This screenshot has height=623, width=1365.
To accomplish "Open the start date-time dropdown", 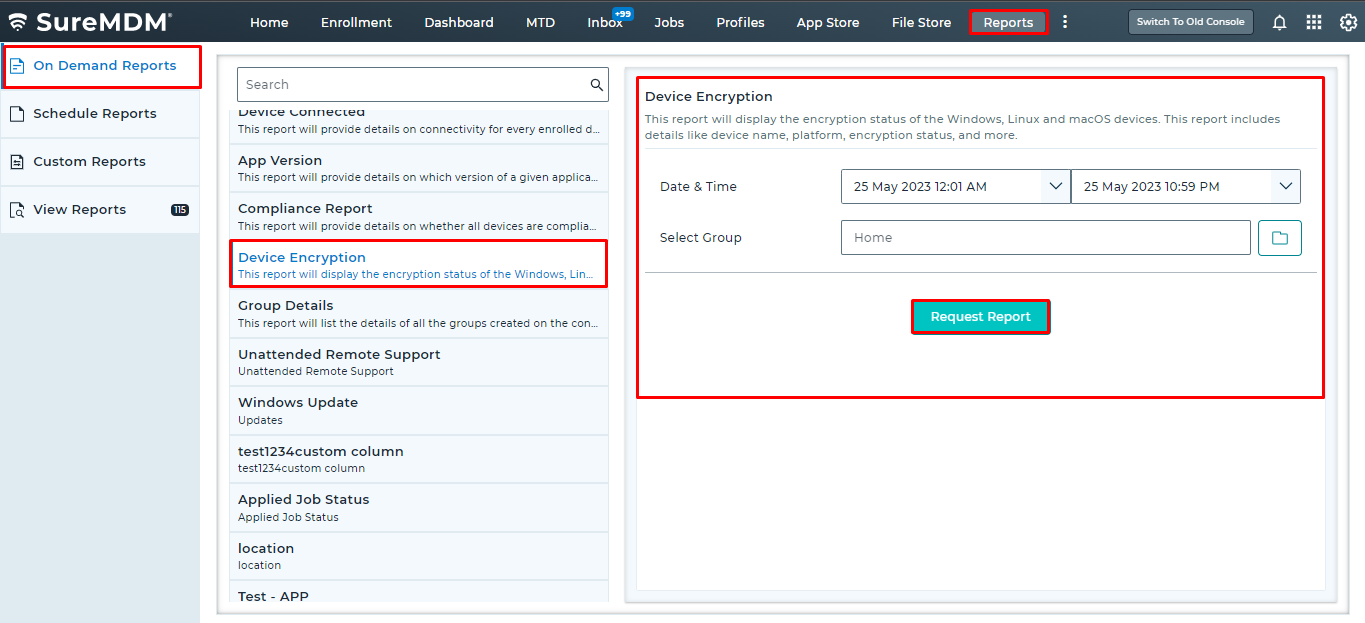I will click(x=1055, y=186).
